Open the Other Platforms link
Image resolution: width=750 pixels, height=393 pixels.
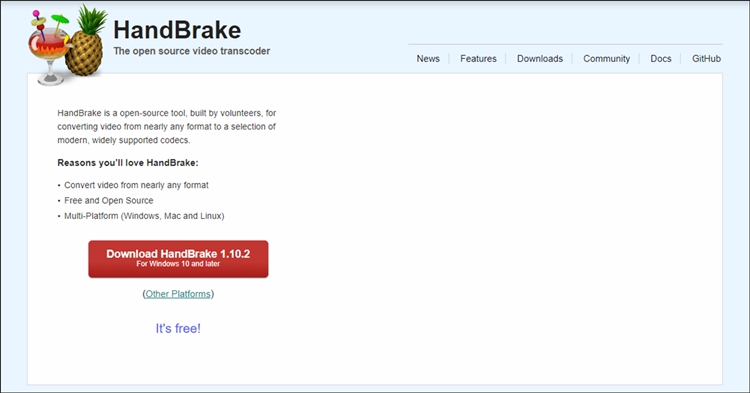(x=178, y=294)
